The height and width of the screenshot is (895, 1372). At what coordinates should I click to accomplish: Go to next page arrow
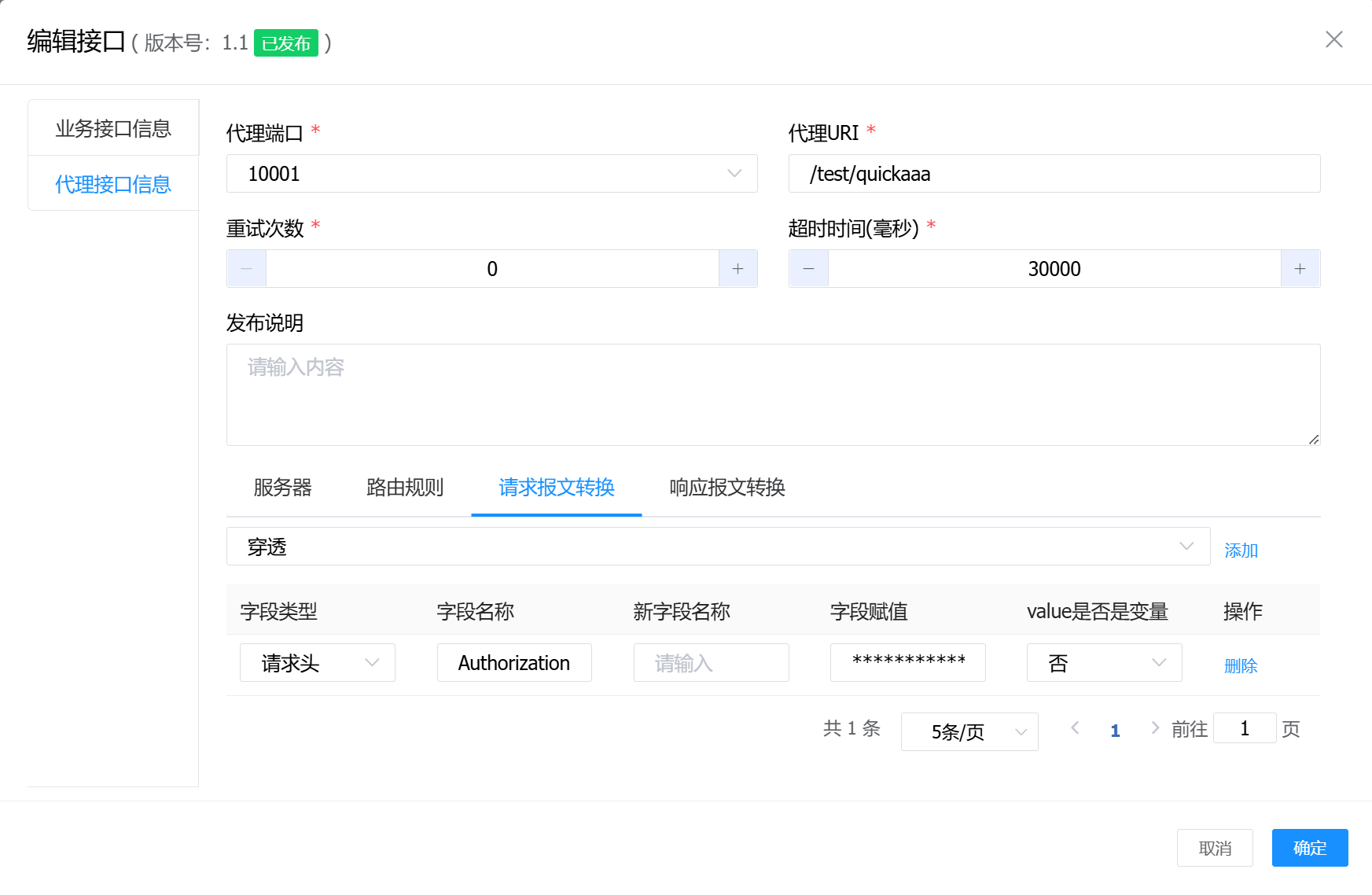pyautogui.click(x=1154, y=728)
